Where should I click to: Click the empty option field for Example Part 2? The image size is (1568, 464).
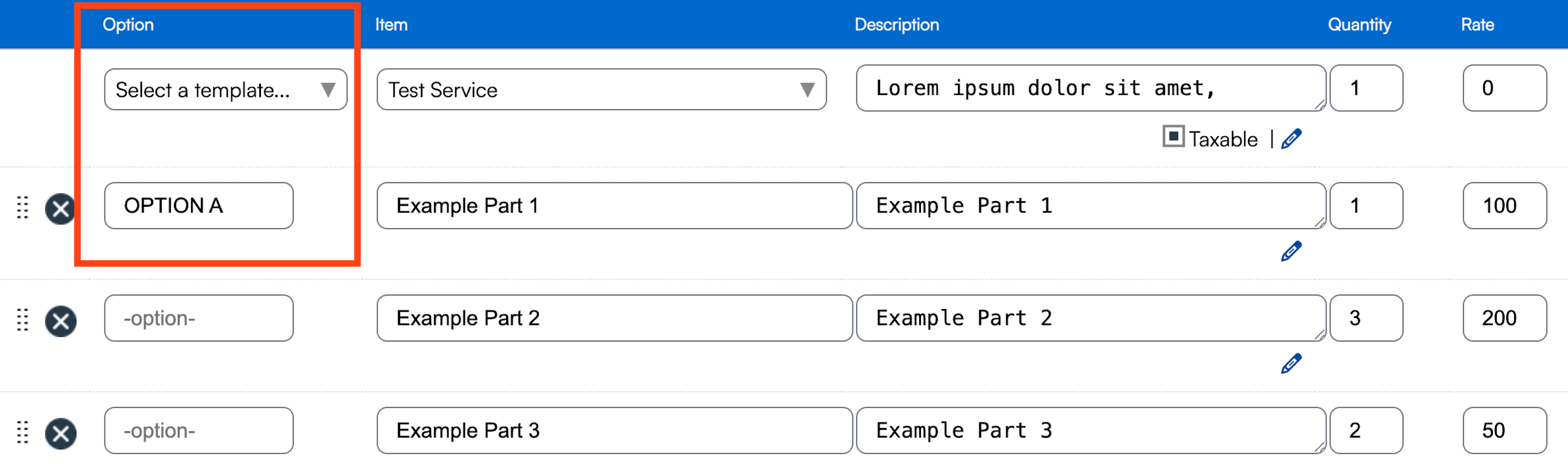click(199, 318)
